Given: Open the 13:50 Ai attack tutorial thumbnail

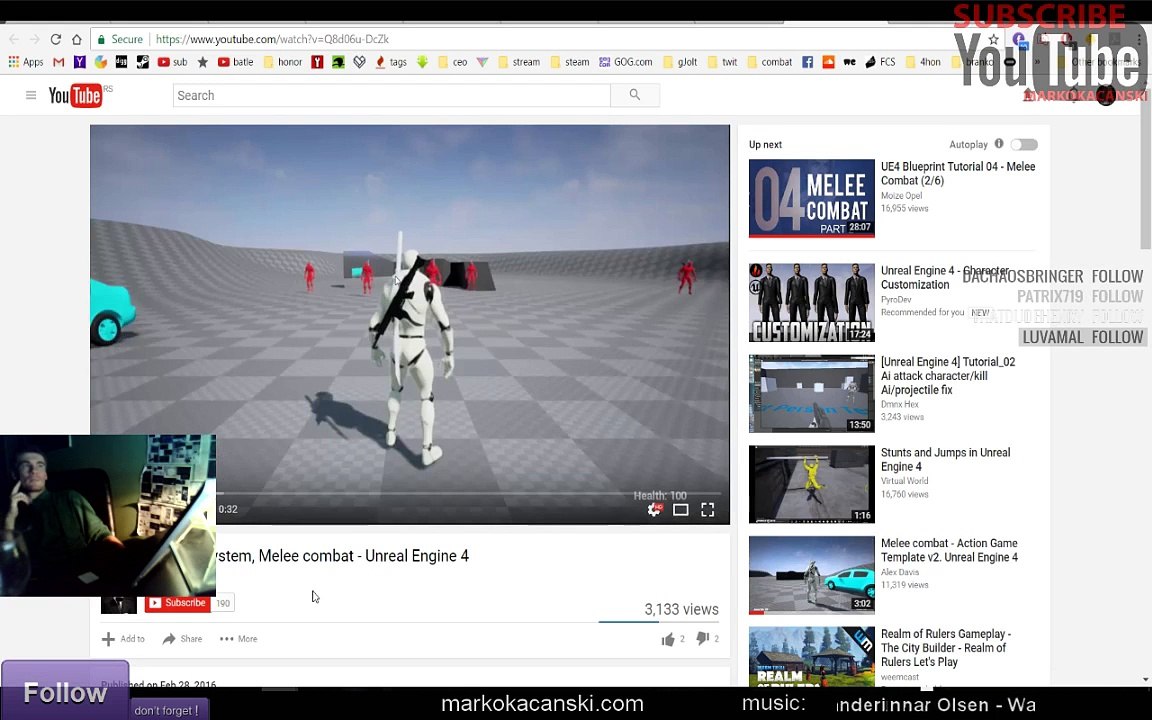Looking at the screenshot, I should (812, 394).
